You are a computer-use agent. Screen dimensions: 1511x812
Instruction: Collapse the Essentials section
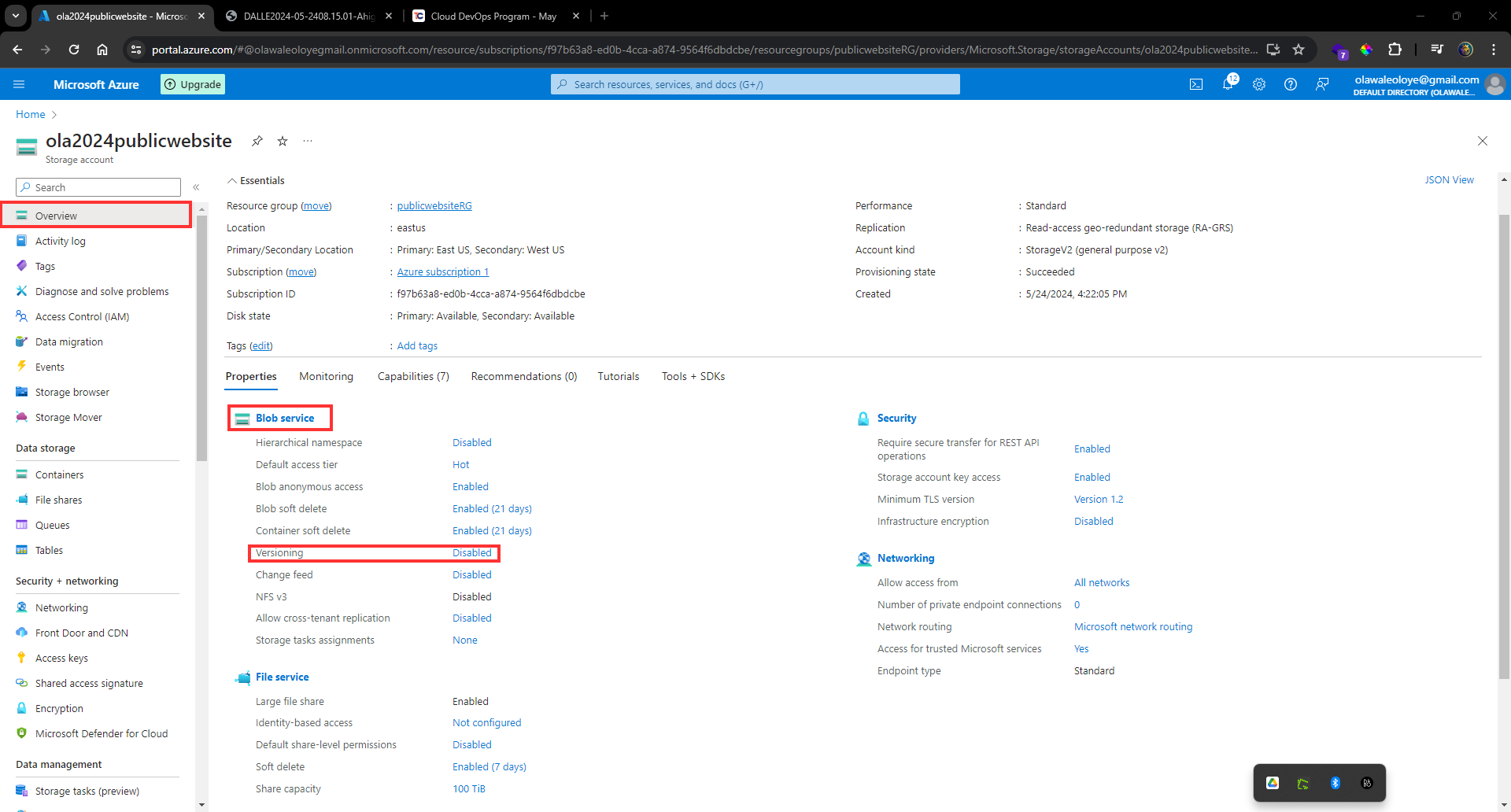[233, 180]
